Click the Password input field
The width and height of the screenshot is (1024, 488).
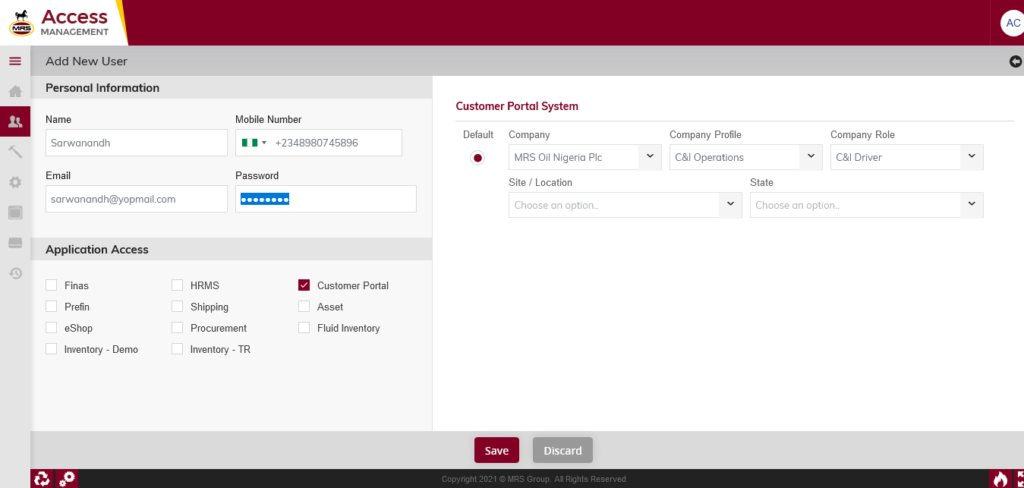tap(326, 199)
